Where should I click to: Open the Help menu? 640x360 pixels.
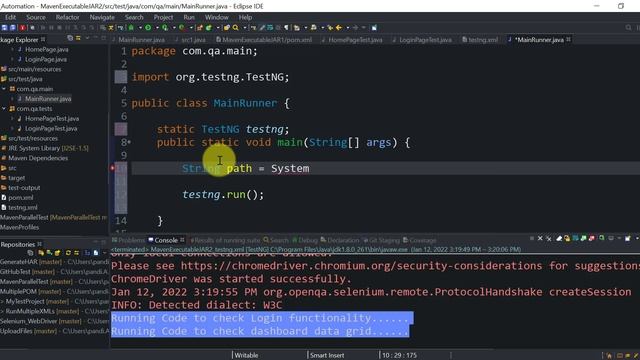245,17
